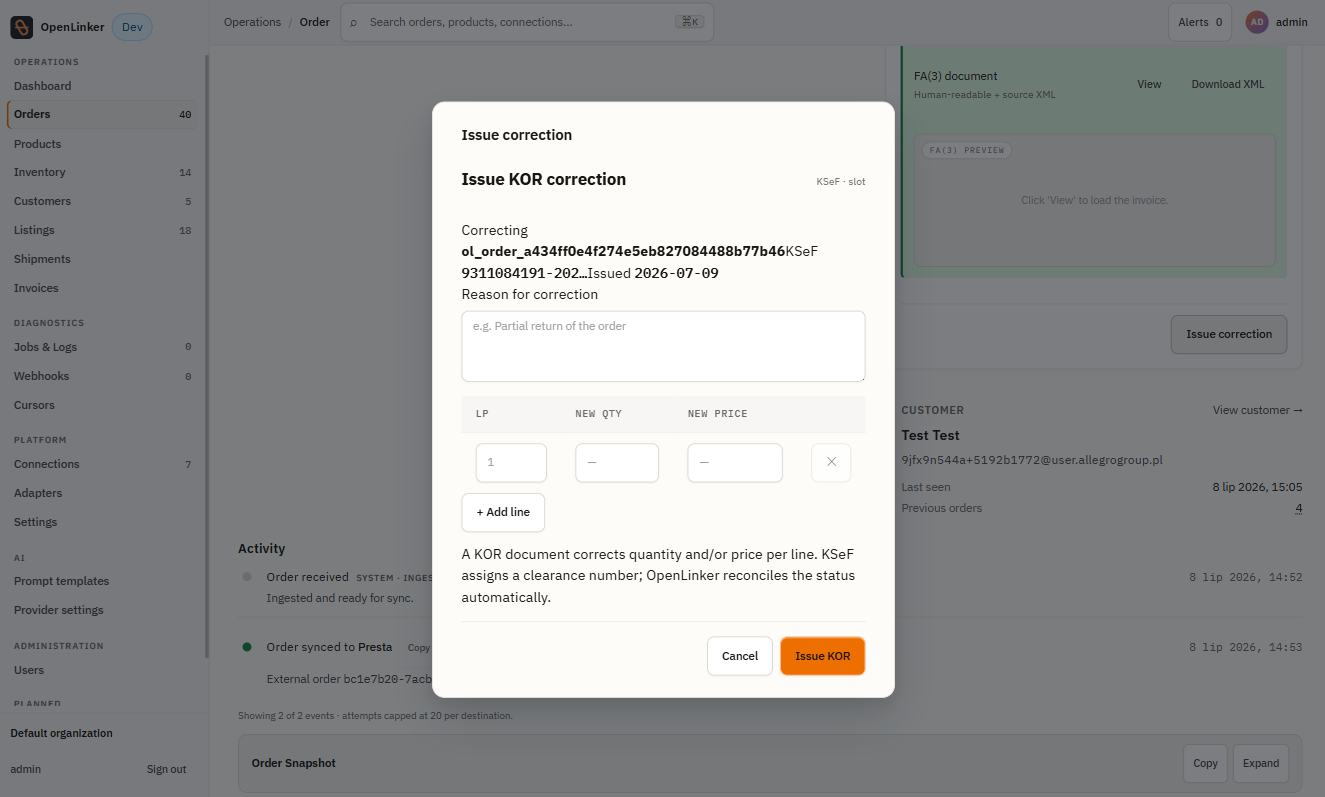Click the search magnifier icon
Screen dimensions: 1325x797
(x=353, y=22)
